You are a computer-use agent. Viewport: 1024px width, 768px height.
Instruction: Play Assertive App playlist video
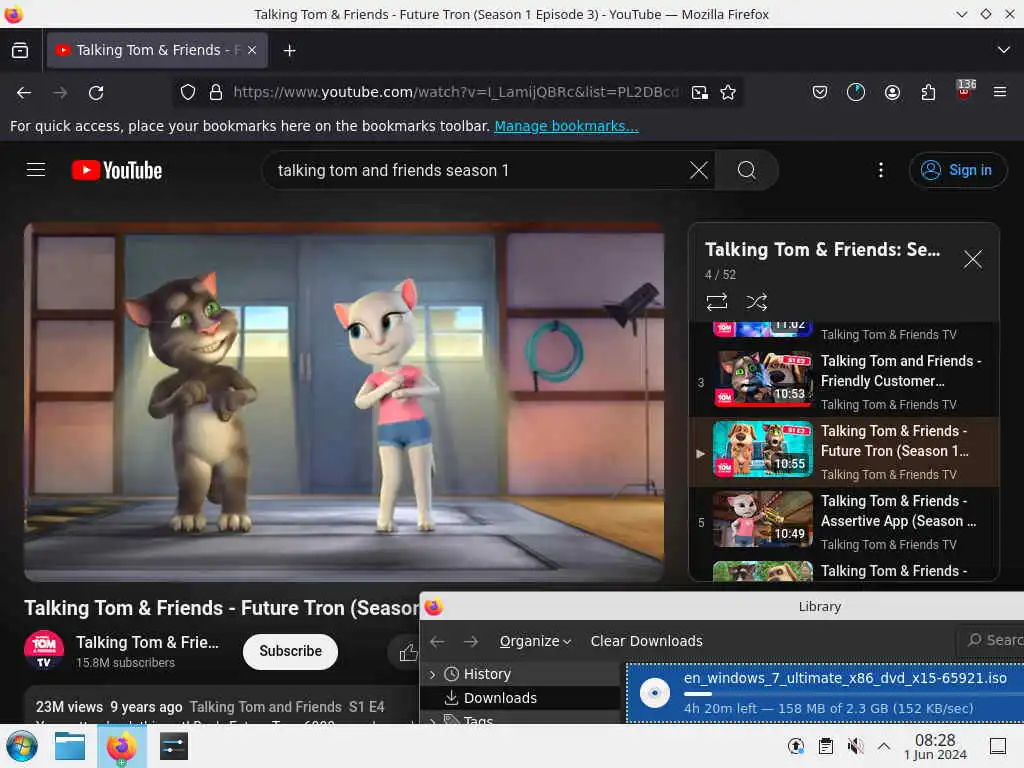(844, 522)
